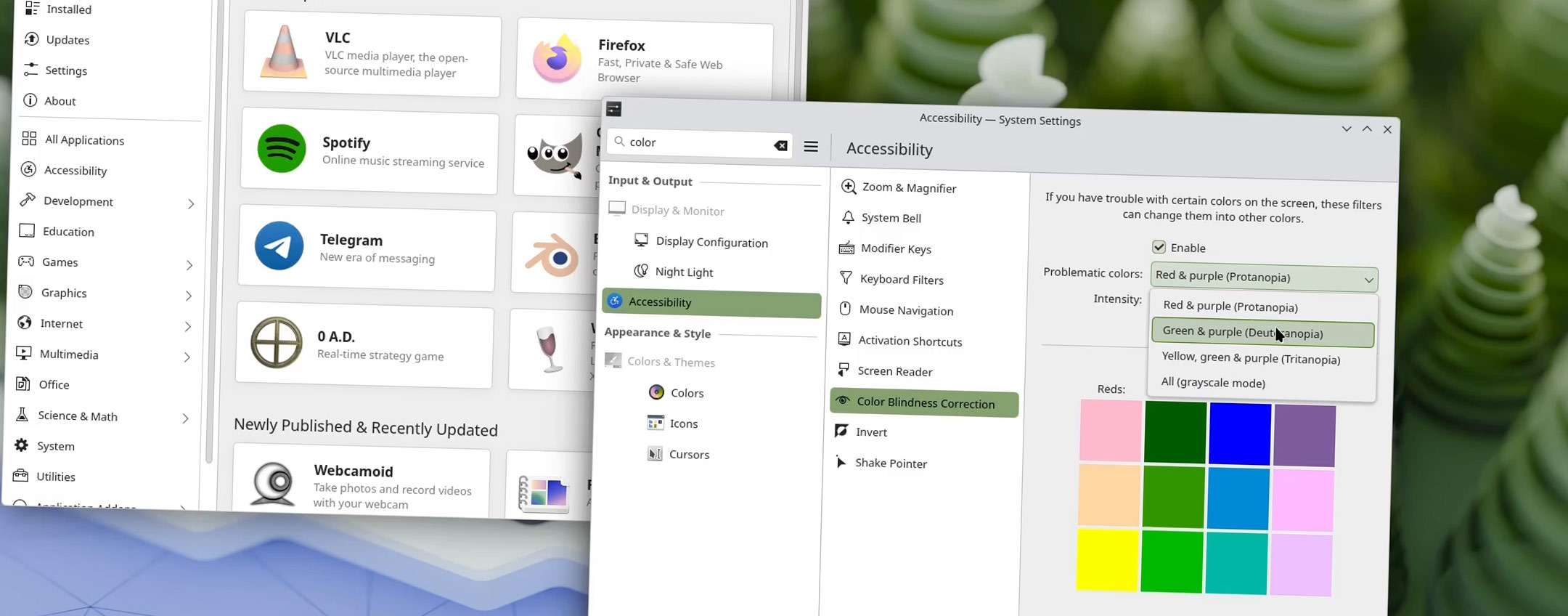Choose Yellow, green & purple (Tritanopia) option

tap(1262, 358)
